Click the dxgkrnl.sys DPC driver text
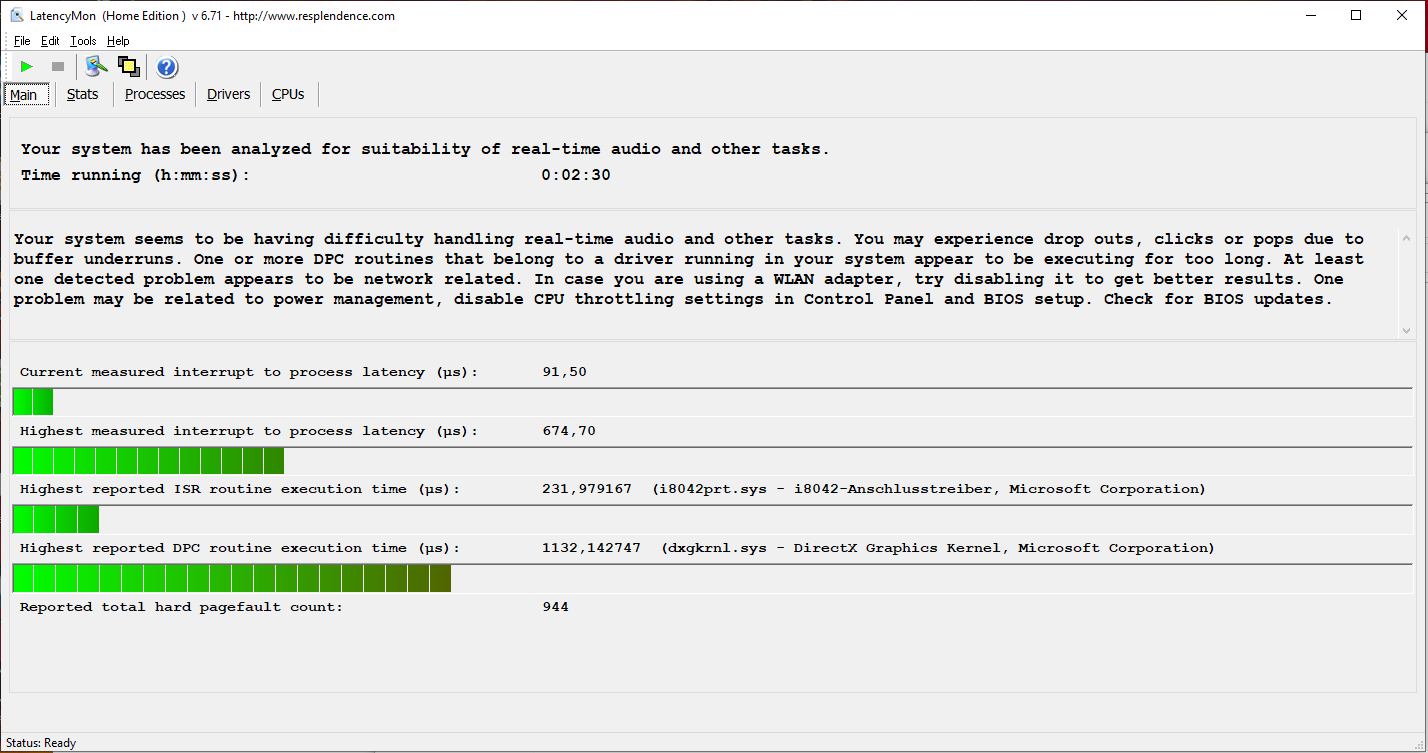Screen dimensions: 1428x753 click(938, 548)
